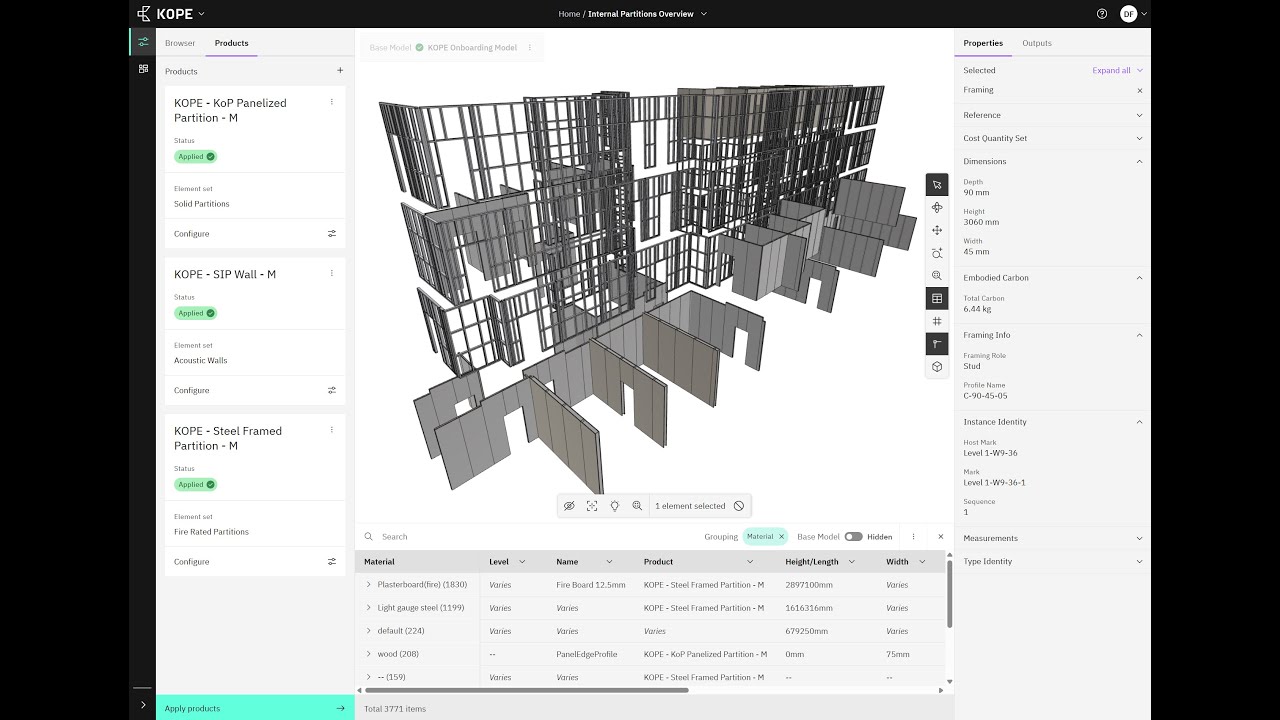The width and height of the screenshot is (1280, 720).
Task: Activate the pan move tool
Action: 937,230
